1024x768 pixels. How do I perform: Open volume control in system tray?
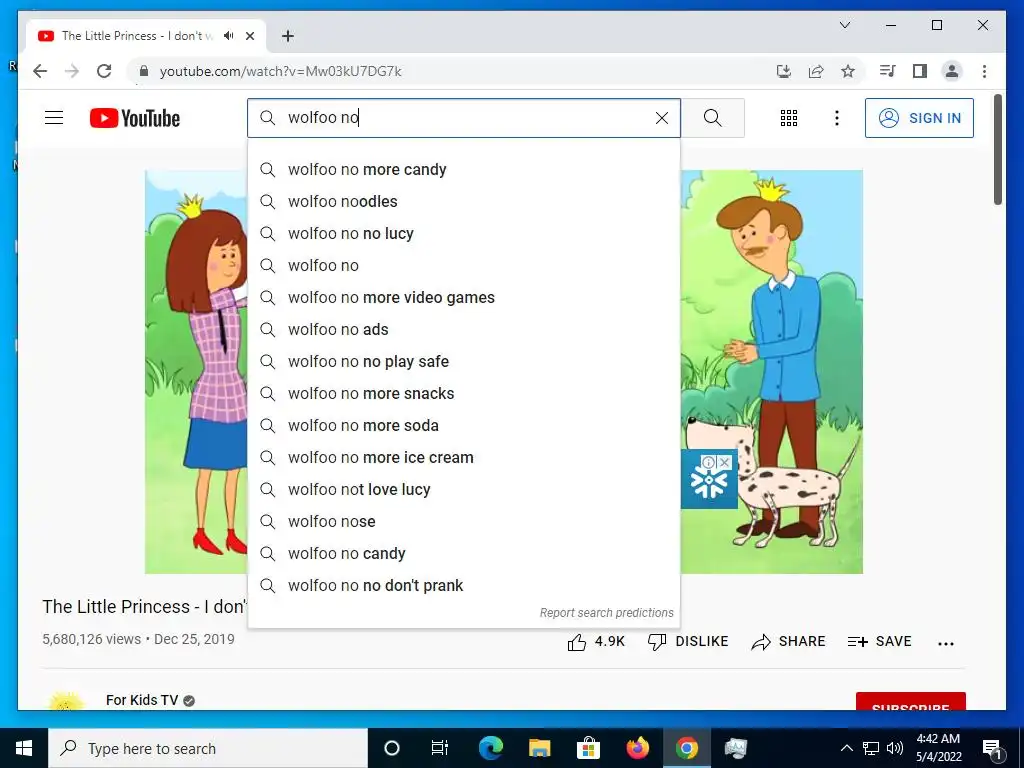click(895, 748)
